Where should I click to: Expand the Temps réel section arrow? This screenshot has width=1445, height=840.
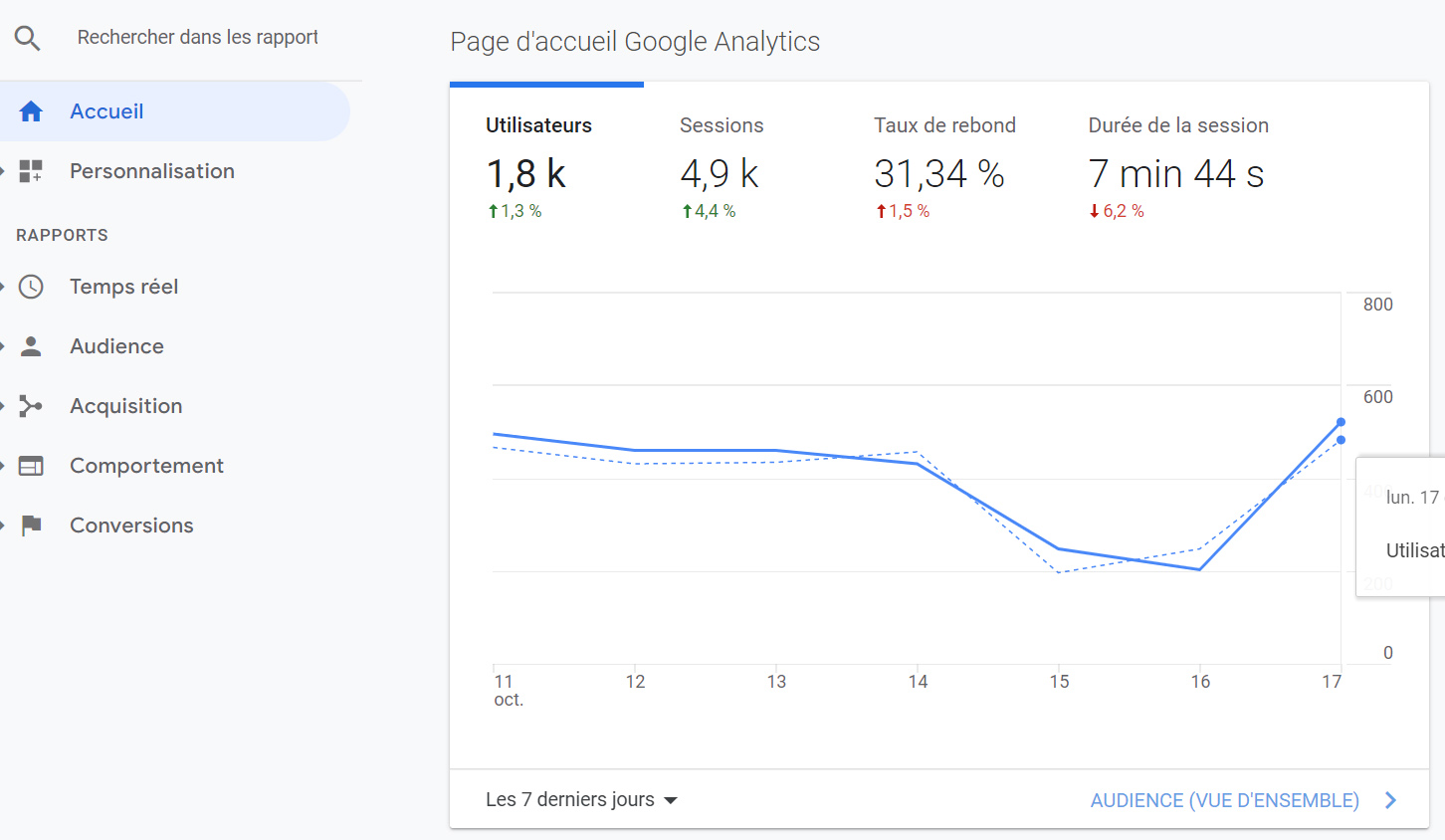point(3,287)
